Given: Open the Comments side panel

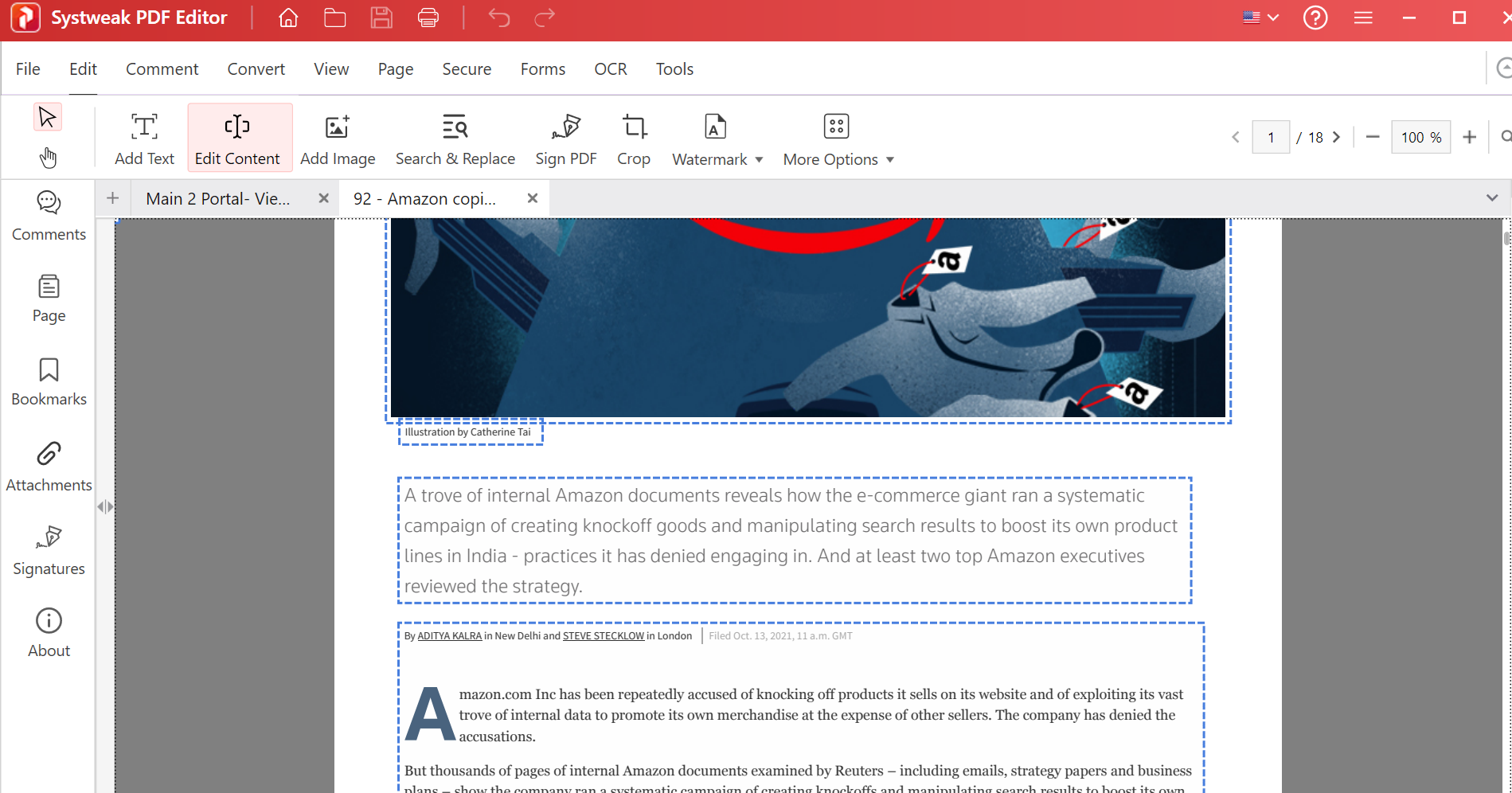Looking at the screenshot, I should click(49, 216).
